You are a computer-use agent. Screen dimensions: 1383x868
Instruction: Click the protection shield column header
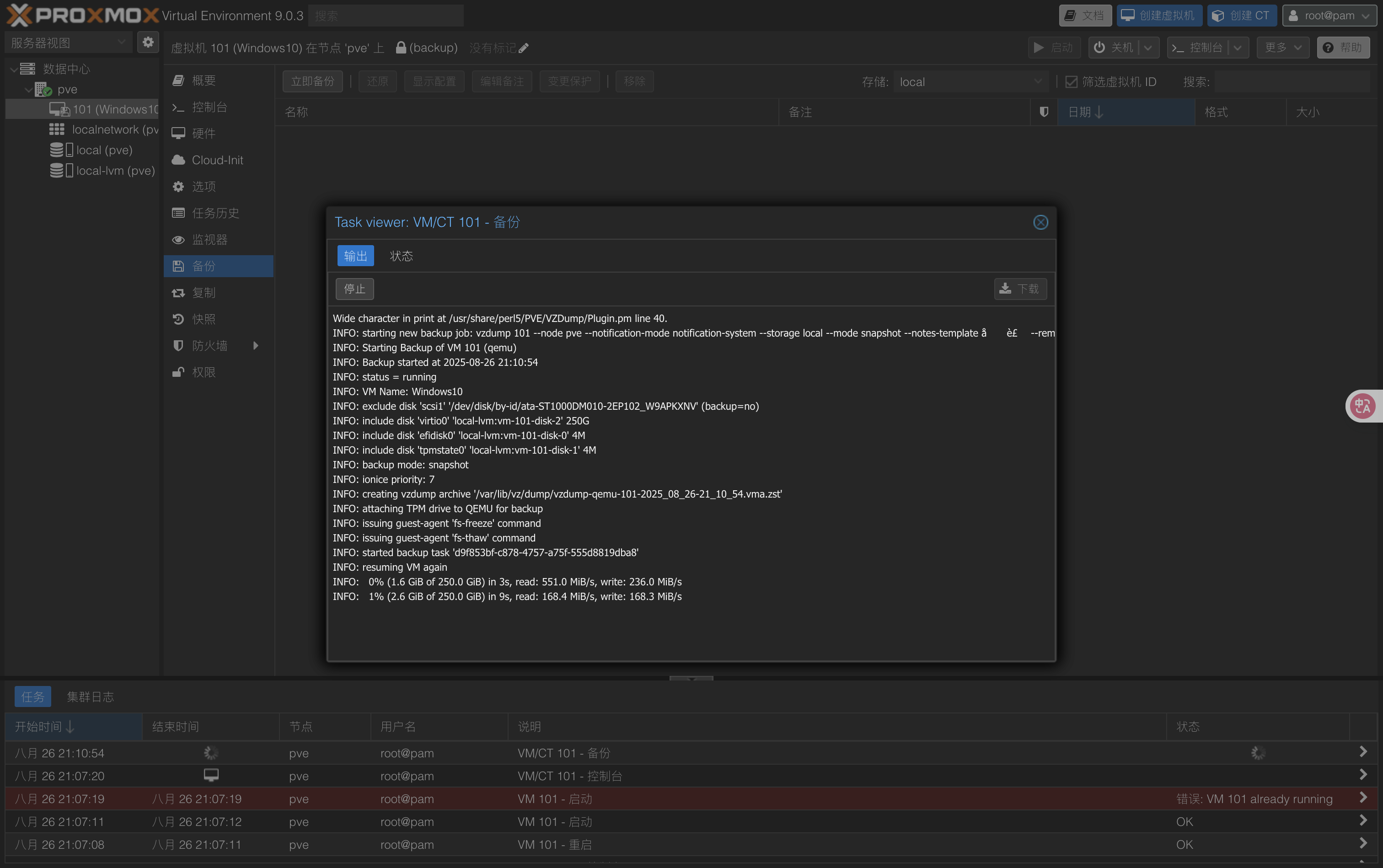(x=1044, y=112)
